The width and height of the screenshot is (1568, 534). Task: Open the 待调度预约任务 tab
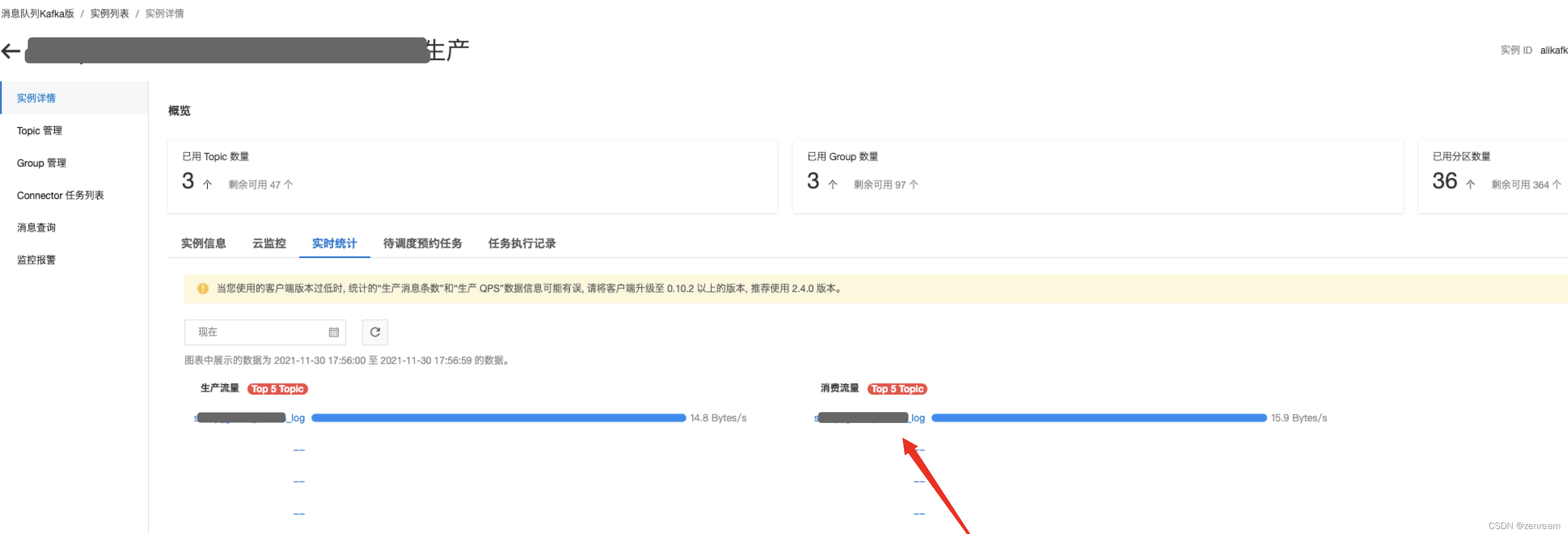(422, 244)
